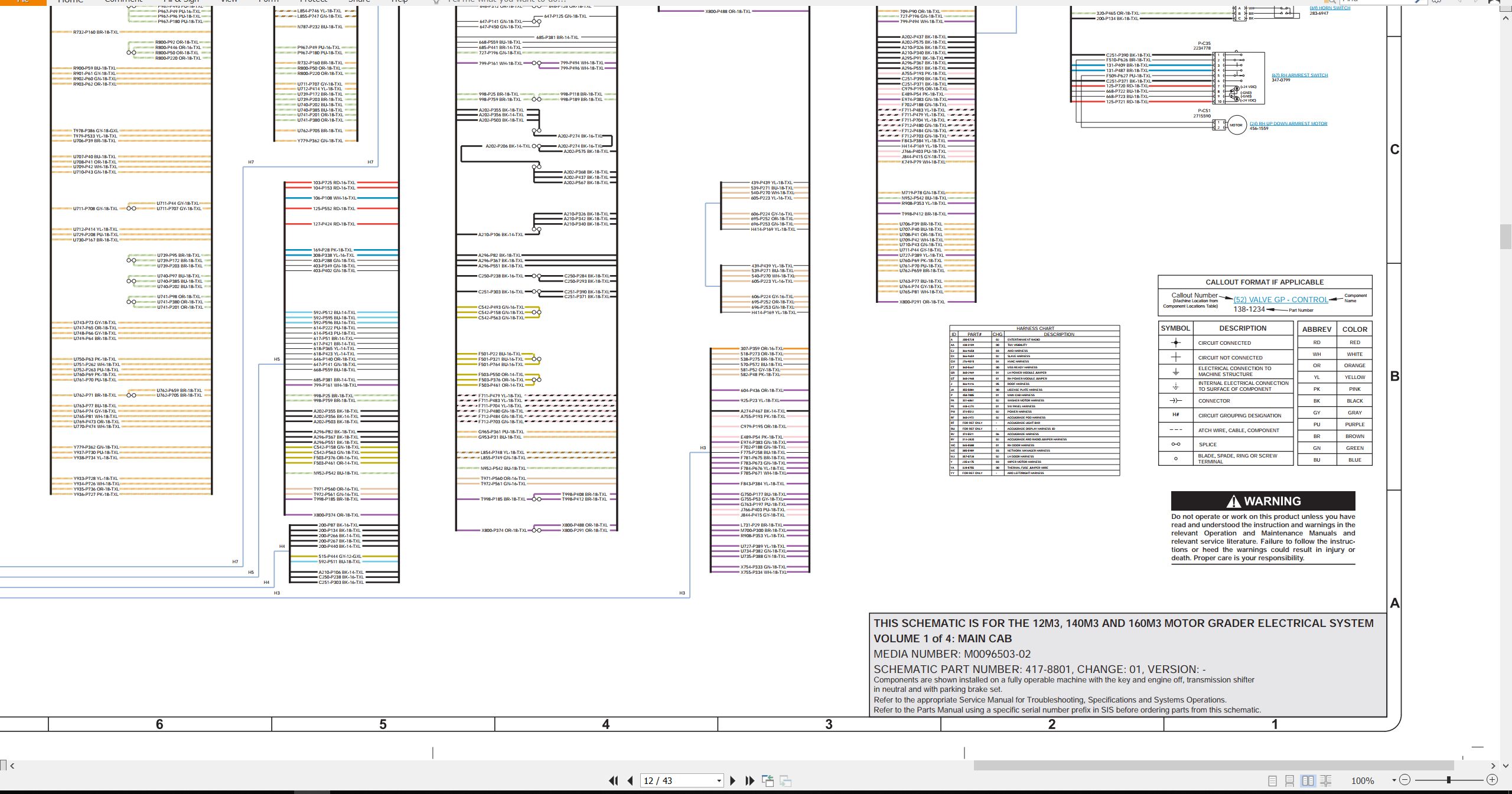Click the MOTOR symbol circle
Viewport: 1512px width, 794px height.
(1236, 125)
